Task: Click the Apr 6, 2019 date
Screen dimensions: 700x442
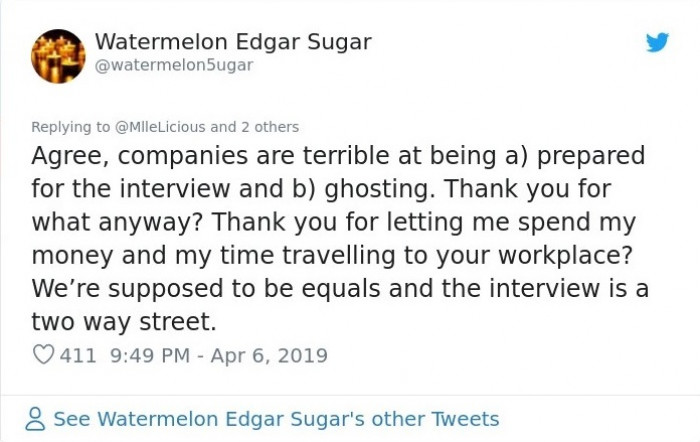Action: (x=269, y=355)
